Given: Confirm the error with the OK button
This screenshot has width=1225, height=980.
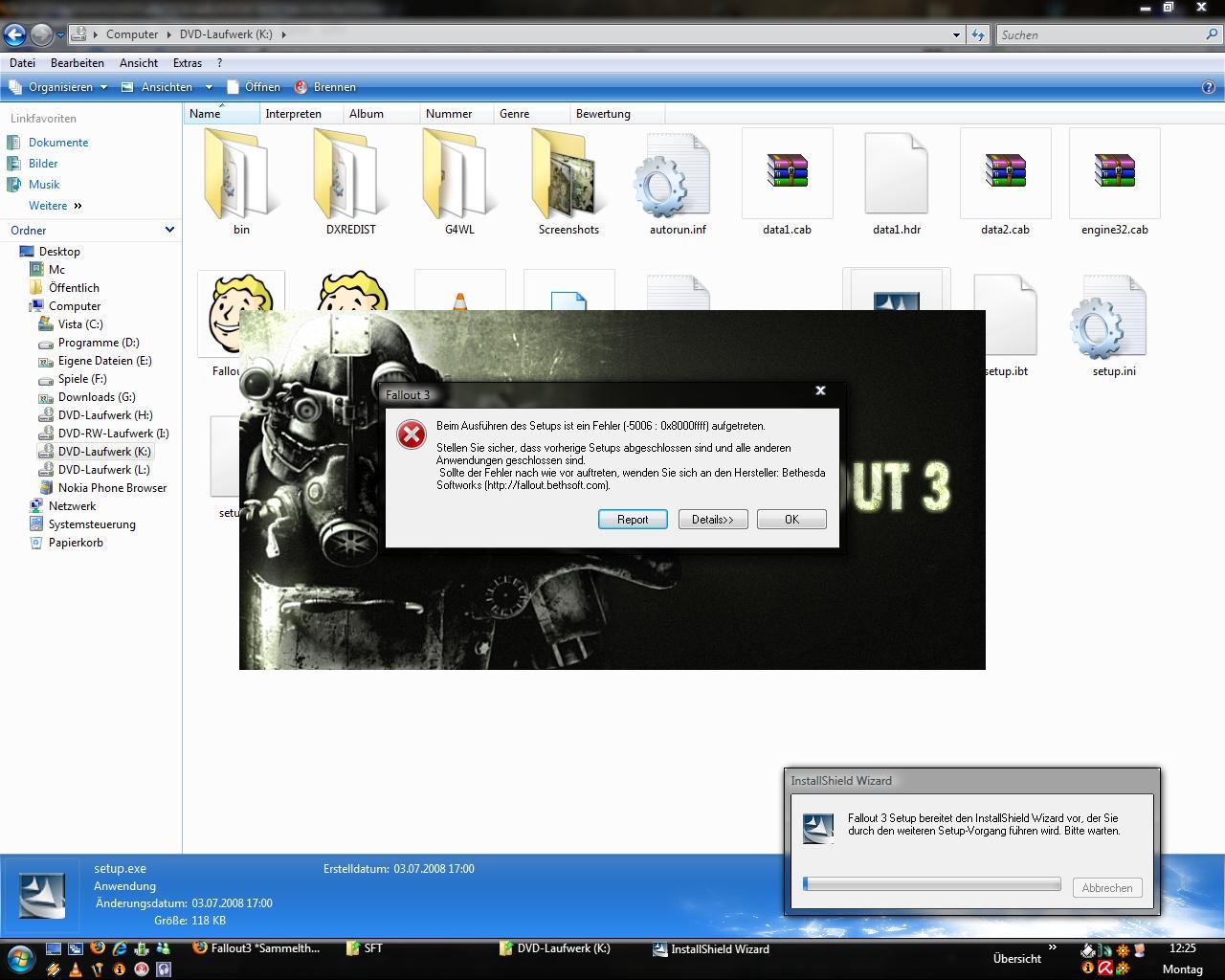Looking at the screenshot, I should coord(791,520).
